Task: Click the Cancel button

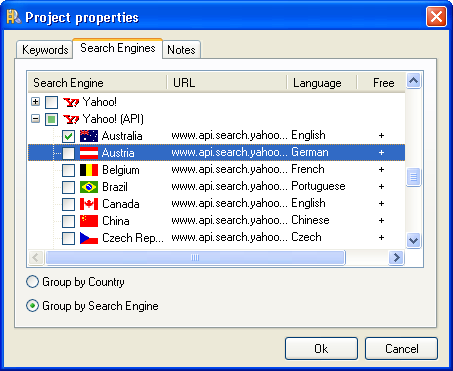Action: [401, 349]
